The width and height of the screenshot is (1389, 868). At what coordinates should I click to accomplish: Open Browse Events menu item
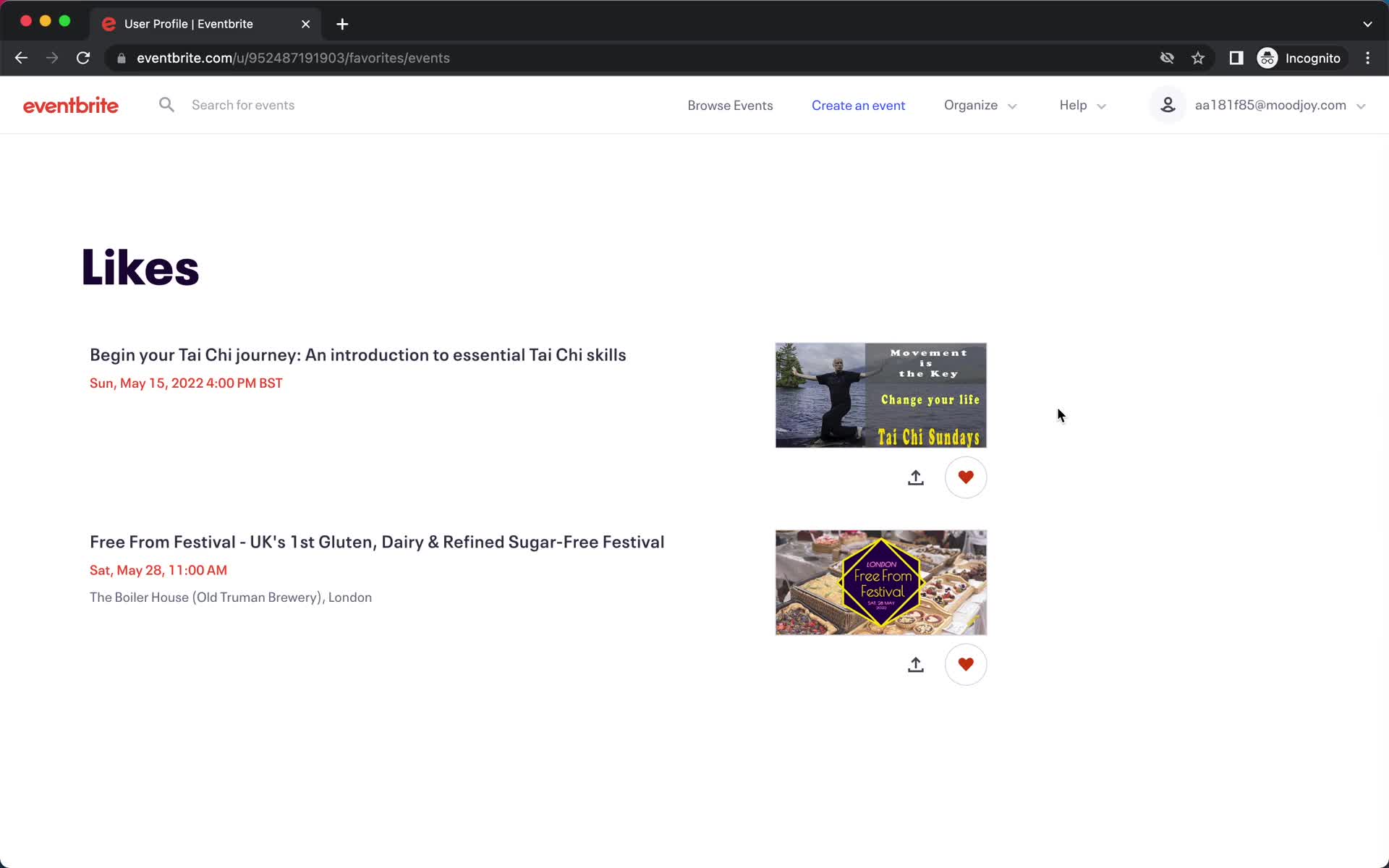pyautogui.click(x=730, y=104)
